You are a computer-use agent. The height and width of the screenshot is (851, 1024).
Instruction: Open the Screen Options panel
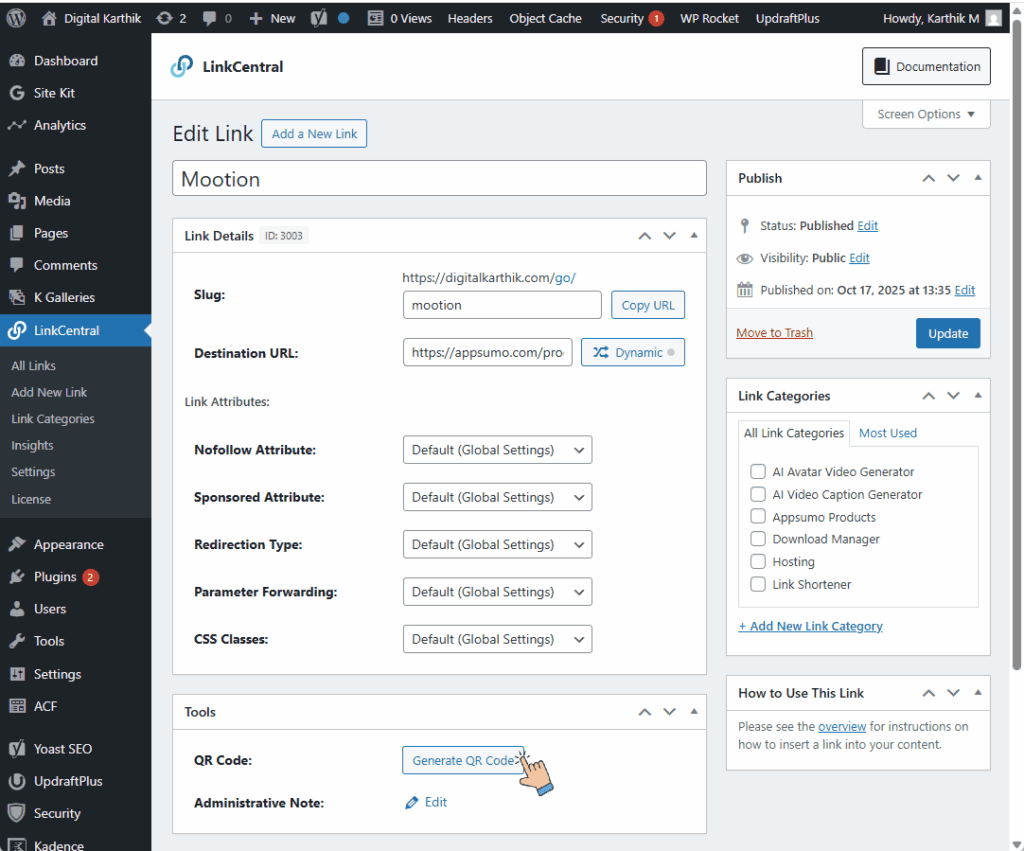point(925,114)
